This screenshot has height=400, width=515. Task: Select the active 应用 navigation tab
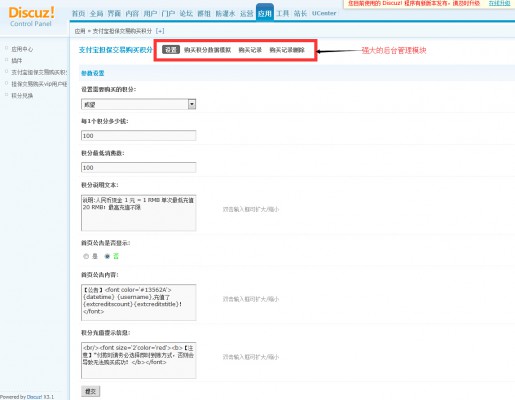pyautogui.click(x=265, y=13)
